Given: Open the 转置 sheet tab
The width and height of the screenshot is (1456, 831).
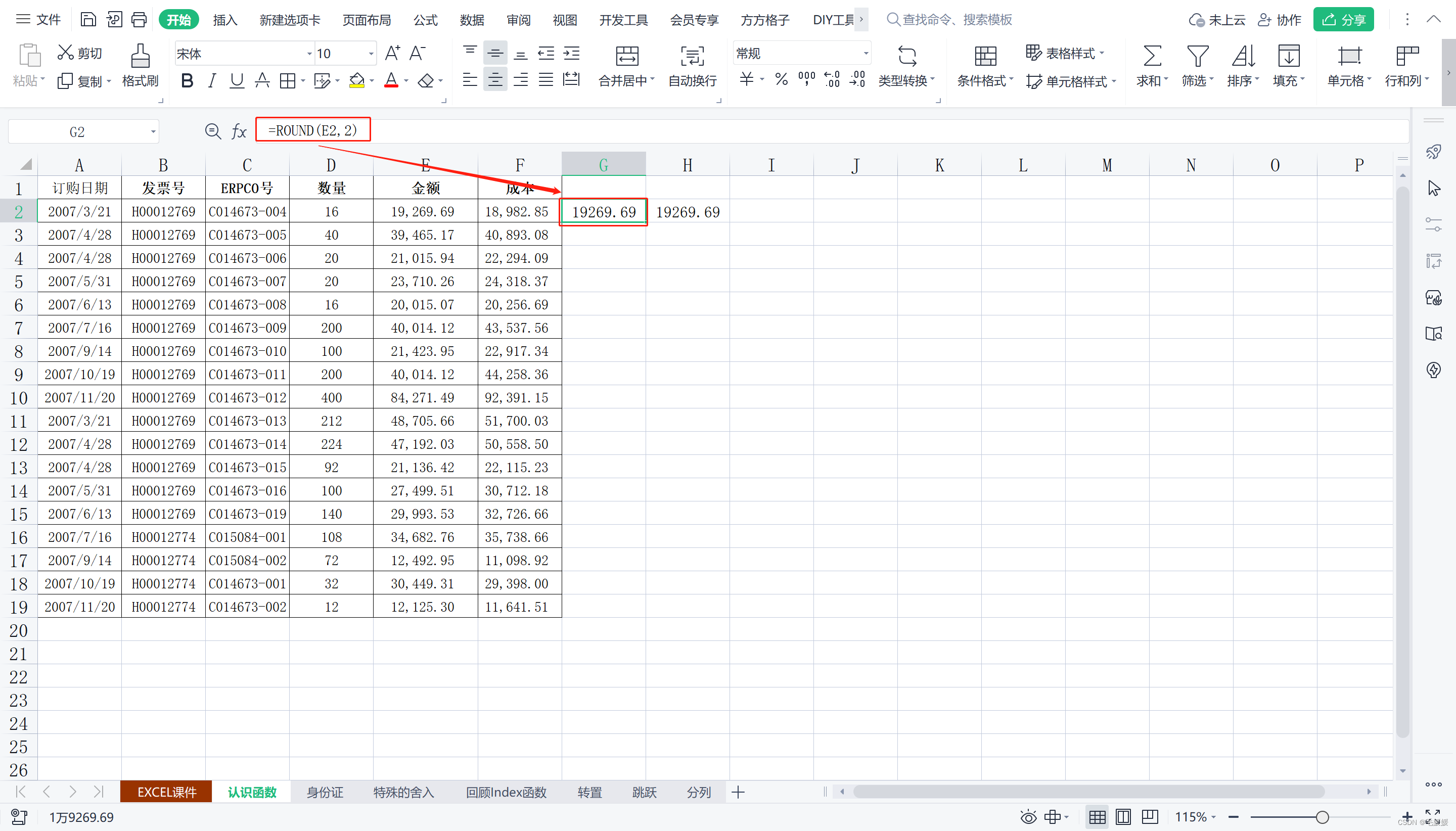Looking at the screenshot, I should coord(589,792).
